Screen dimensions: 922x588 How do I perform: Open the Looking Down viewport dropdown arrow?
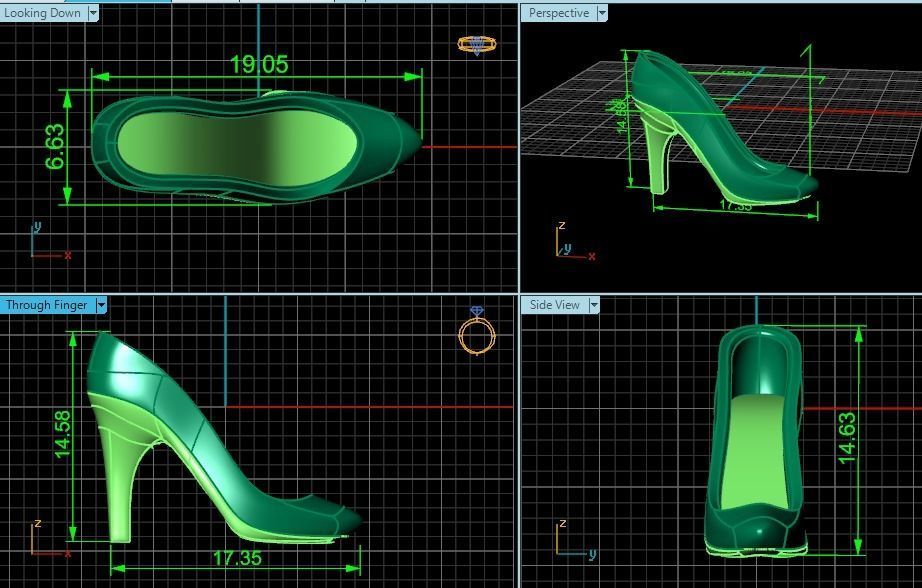coord(93,13)
